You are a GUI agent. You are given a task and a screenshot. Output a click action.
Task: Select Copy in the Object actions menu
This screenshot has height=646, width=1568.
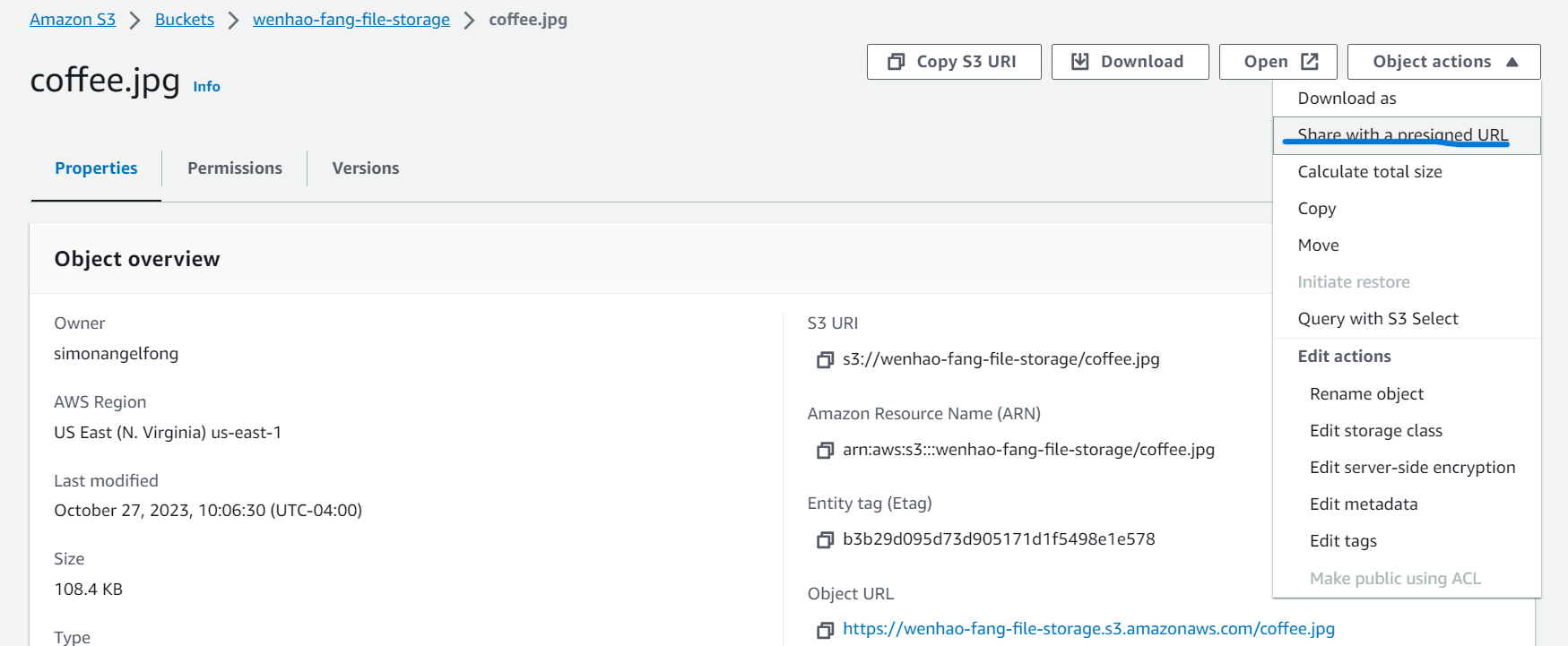pyautogui.click(x=1407, y=209)
